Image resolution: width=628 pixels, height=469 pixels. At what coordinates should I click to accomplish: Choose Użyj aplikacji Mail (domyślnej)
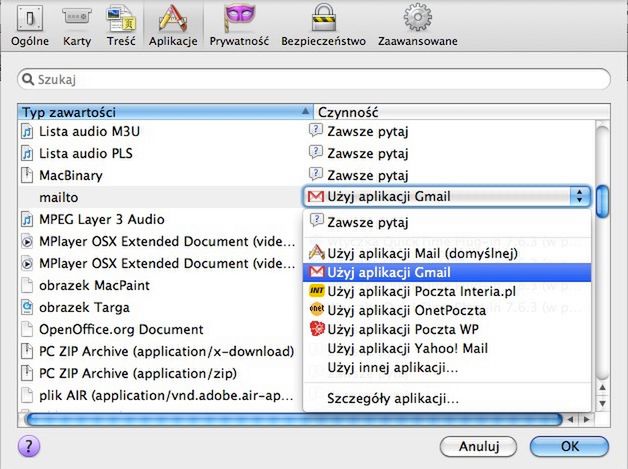point(447,253)
